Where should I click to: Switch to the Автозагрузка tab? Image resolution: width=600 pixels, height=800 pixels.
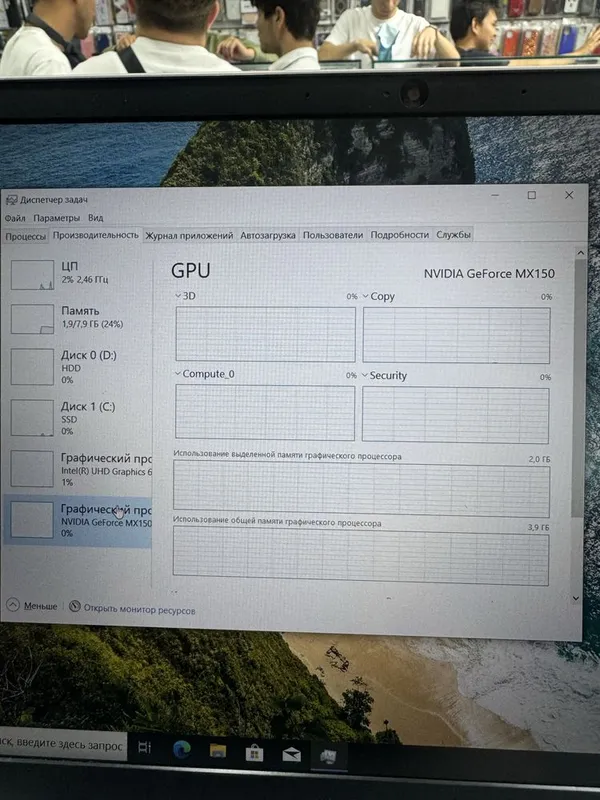[268, 235]
